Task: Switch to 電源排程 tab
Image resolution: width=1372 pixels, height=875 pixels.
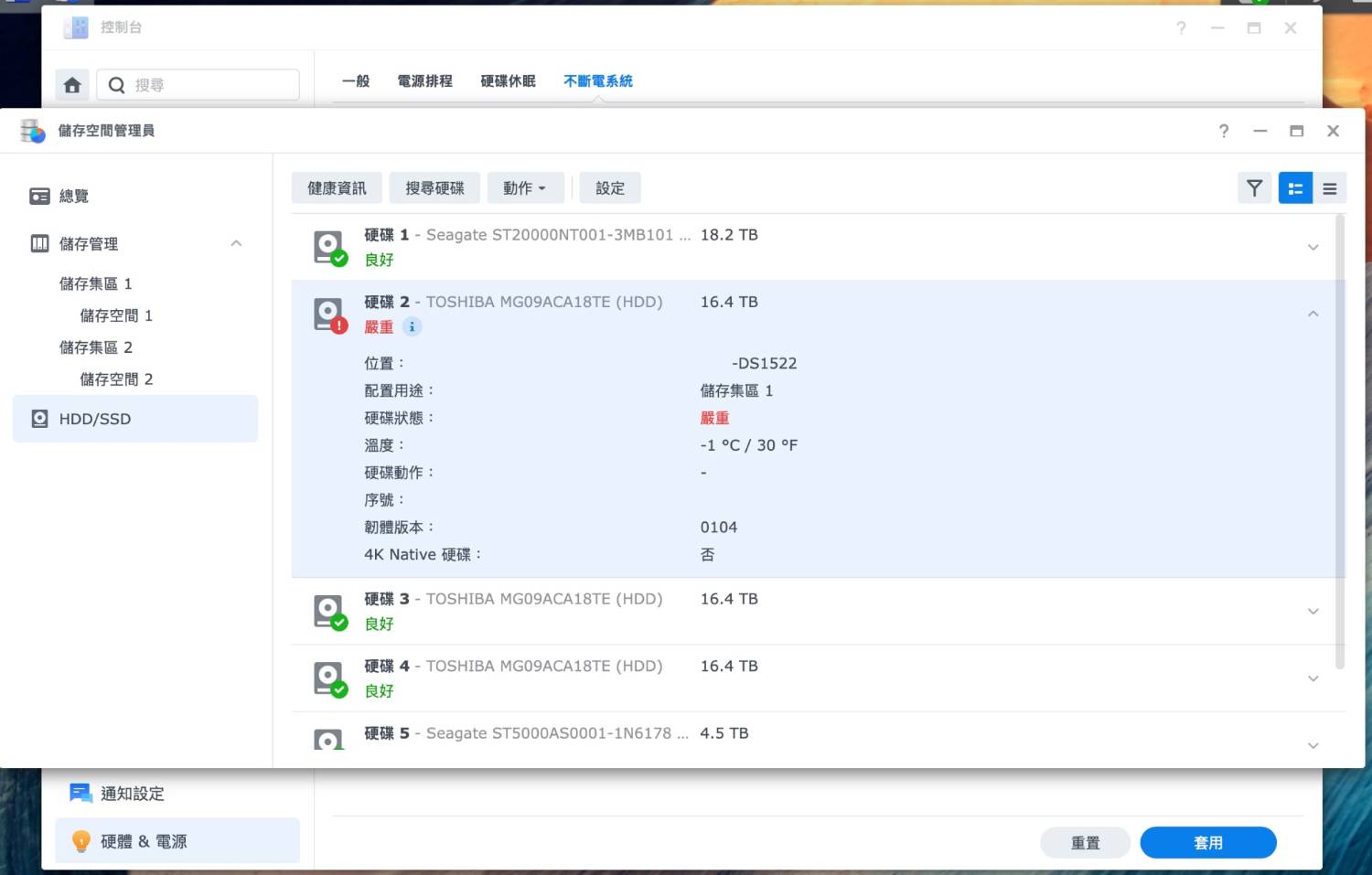Action: pos(424,80)
